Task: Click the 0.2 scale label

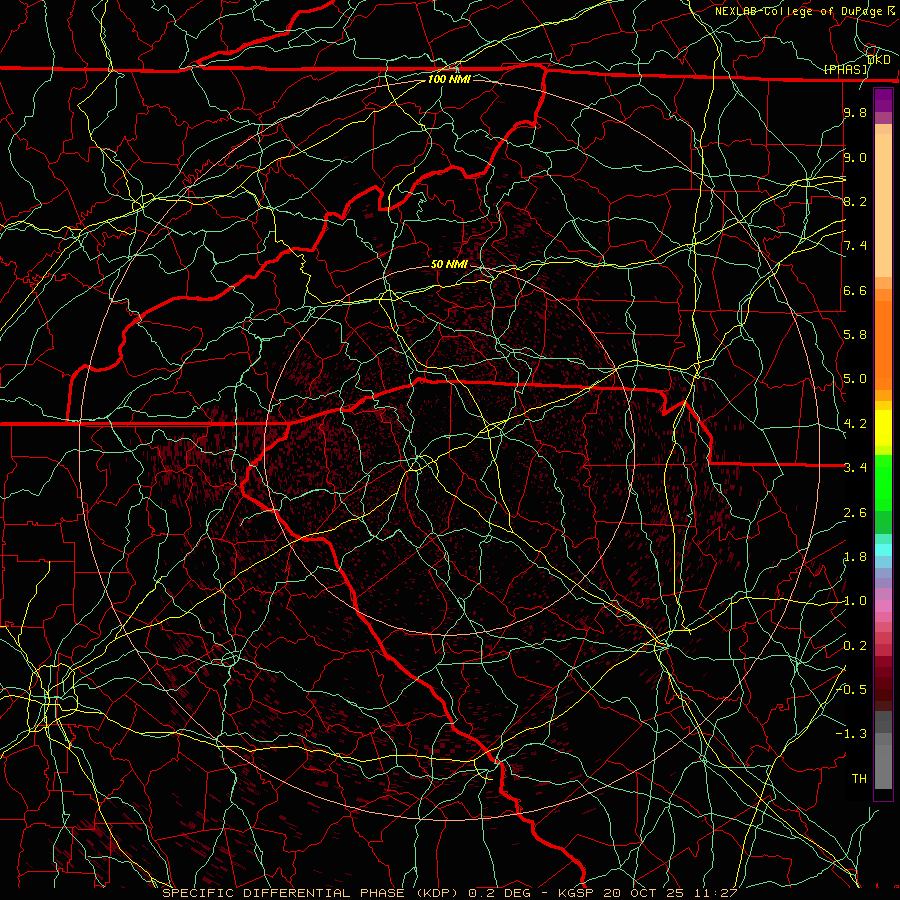Action: 855,645
